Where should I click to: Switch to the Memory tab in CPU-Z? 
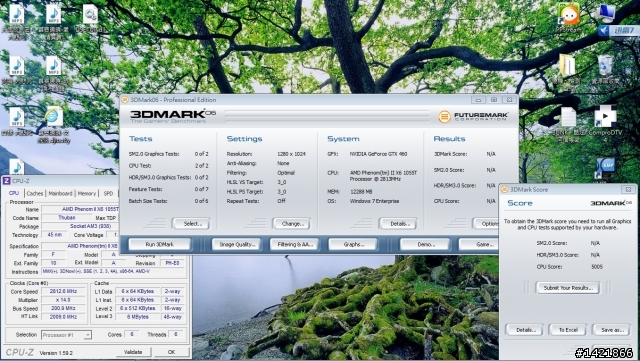click(x=87, y=194)
